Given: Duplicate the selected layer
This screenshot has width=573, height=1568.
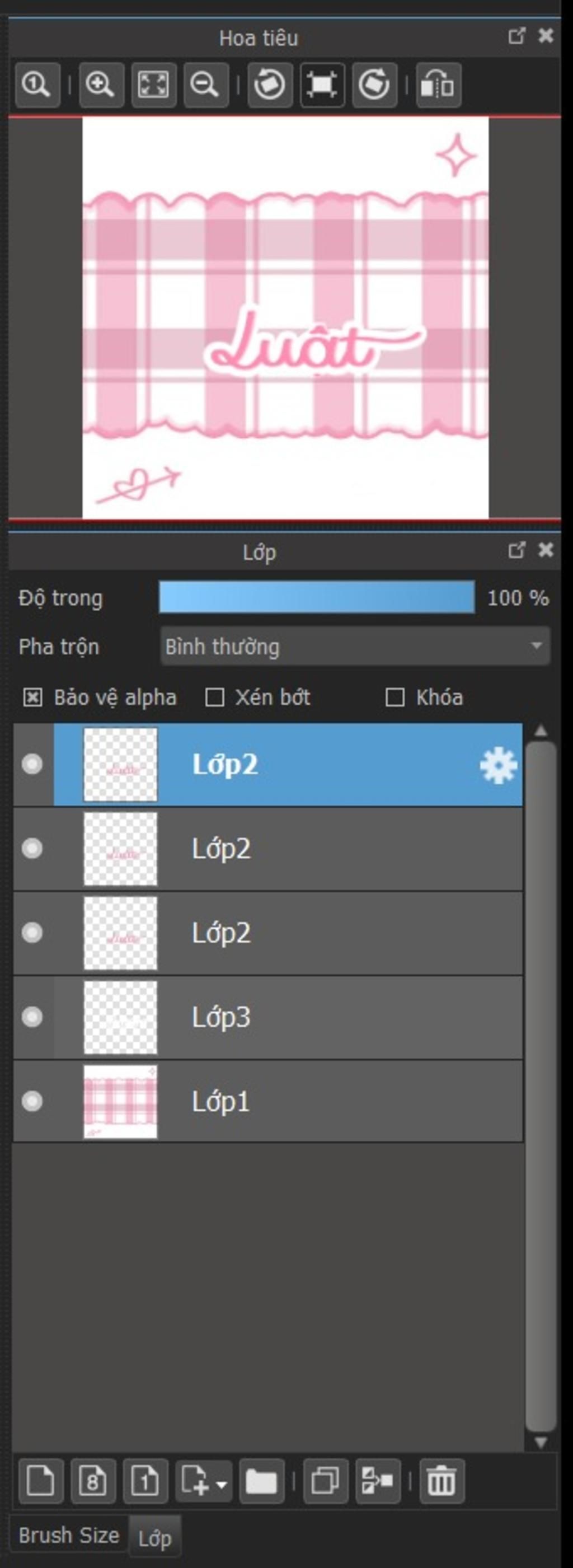Looking at the screenshot, I should click(x=326, y=1481).
